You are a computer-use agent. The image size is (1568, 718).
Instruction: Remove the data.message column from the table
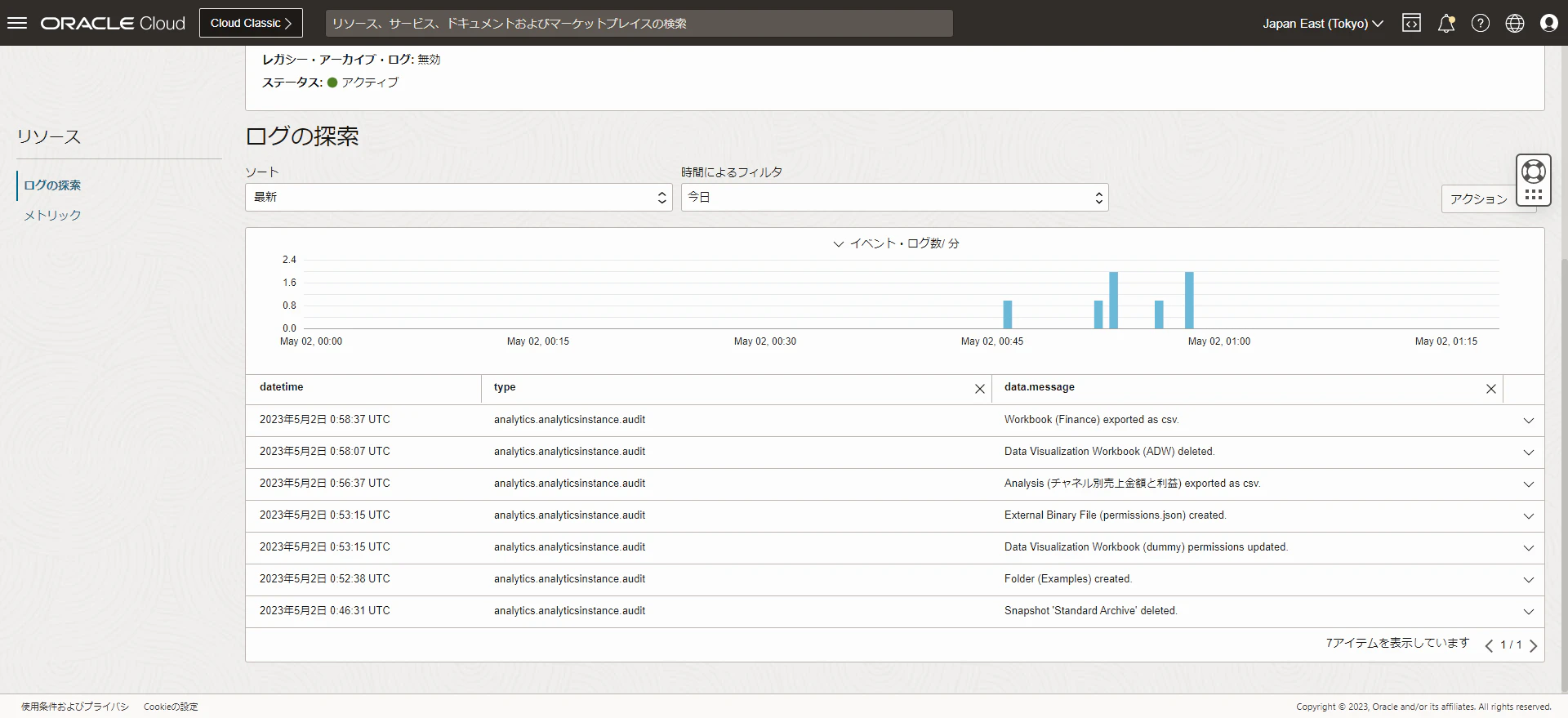1491,389
